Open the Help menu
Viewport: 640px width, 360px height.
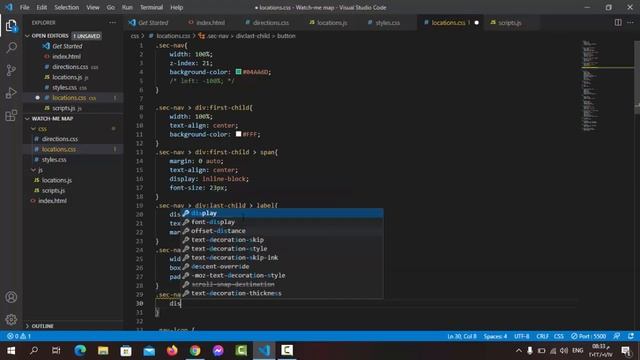tap(176, 7)
